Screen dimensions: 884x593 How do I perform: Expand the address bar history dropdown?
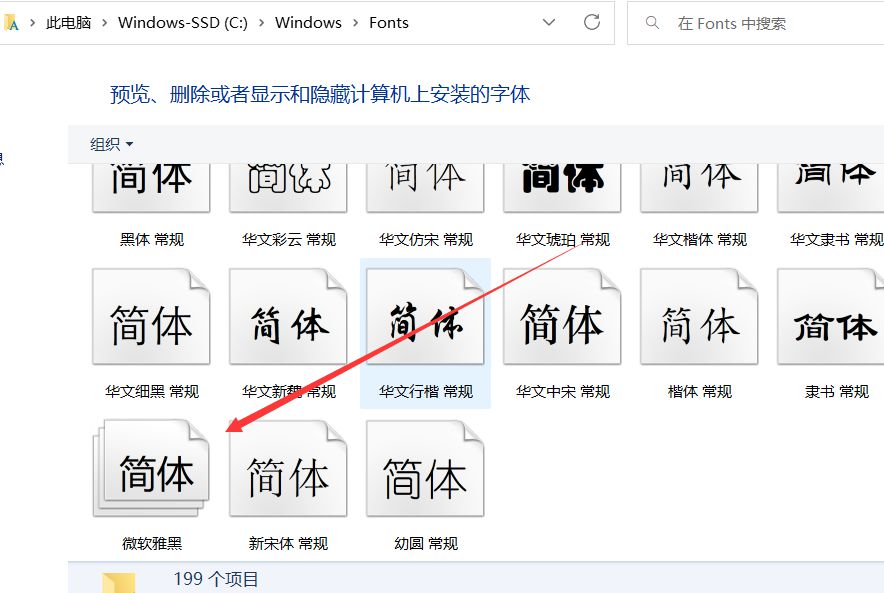(549, 22)
